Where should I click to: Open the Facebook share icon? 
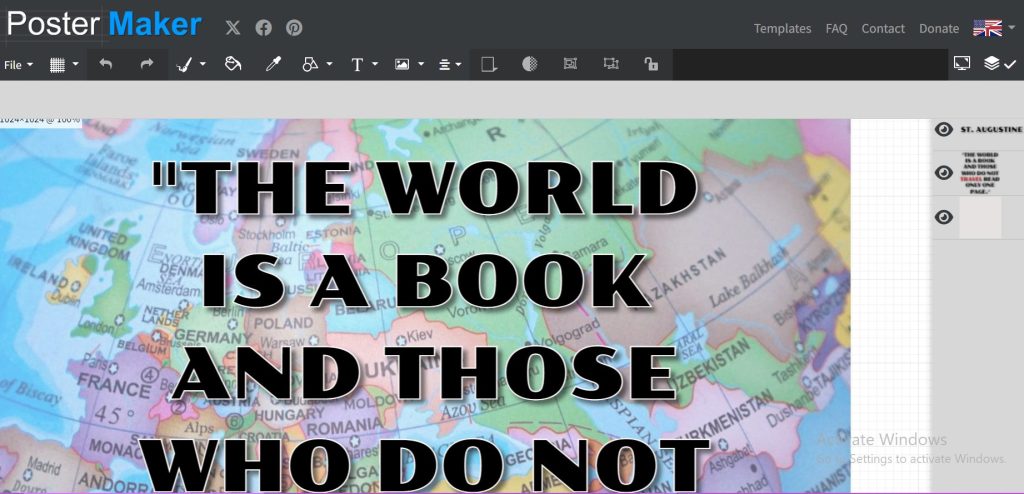(x=263, y=27)
